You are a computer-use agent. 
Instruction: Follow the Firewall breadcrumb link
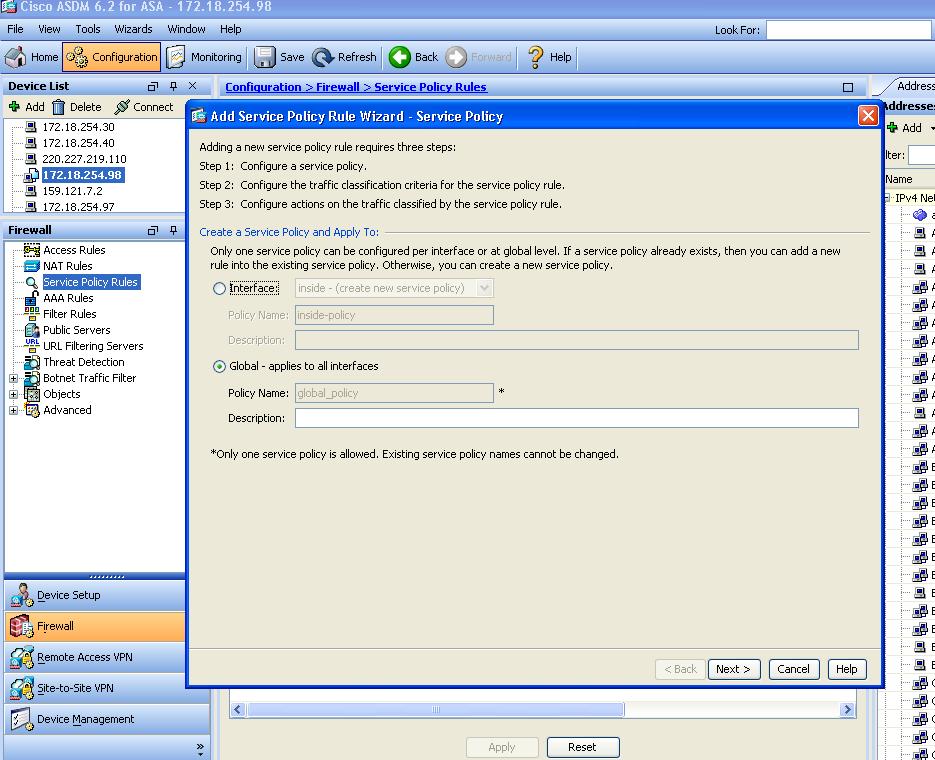coord(338,87)
